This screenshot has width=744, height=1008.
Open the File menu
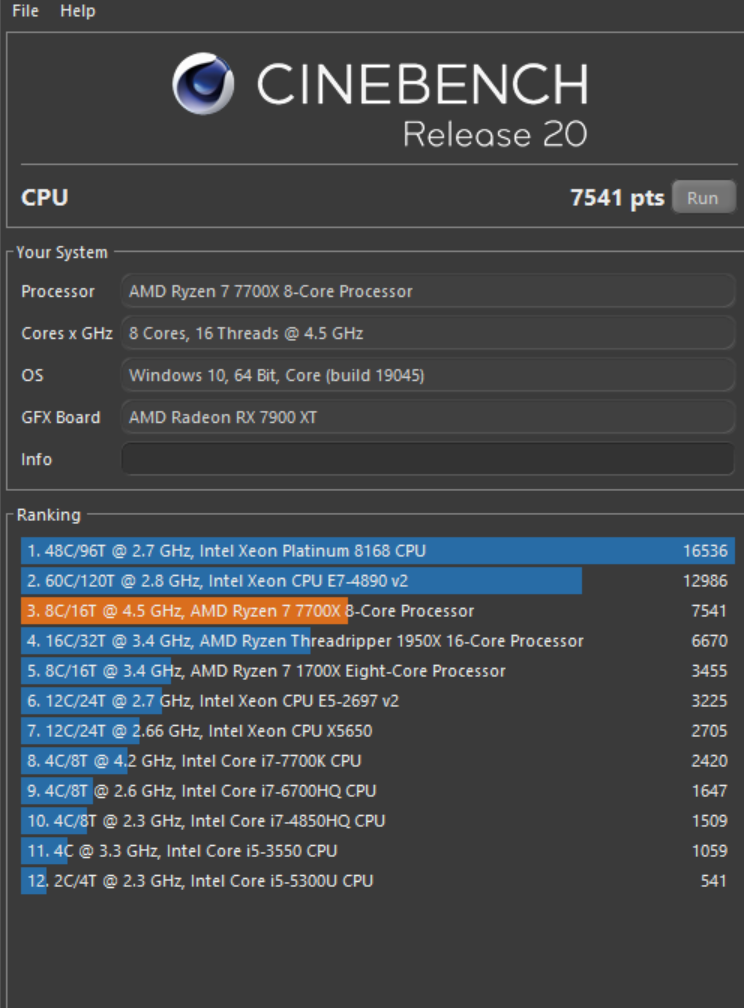pos(25,11)
